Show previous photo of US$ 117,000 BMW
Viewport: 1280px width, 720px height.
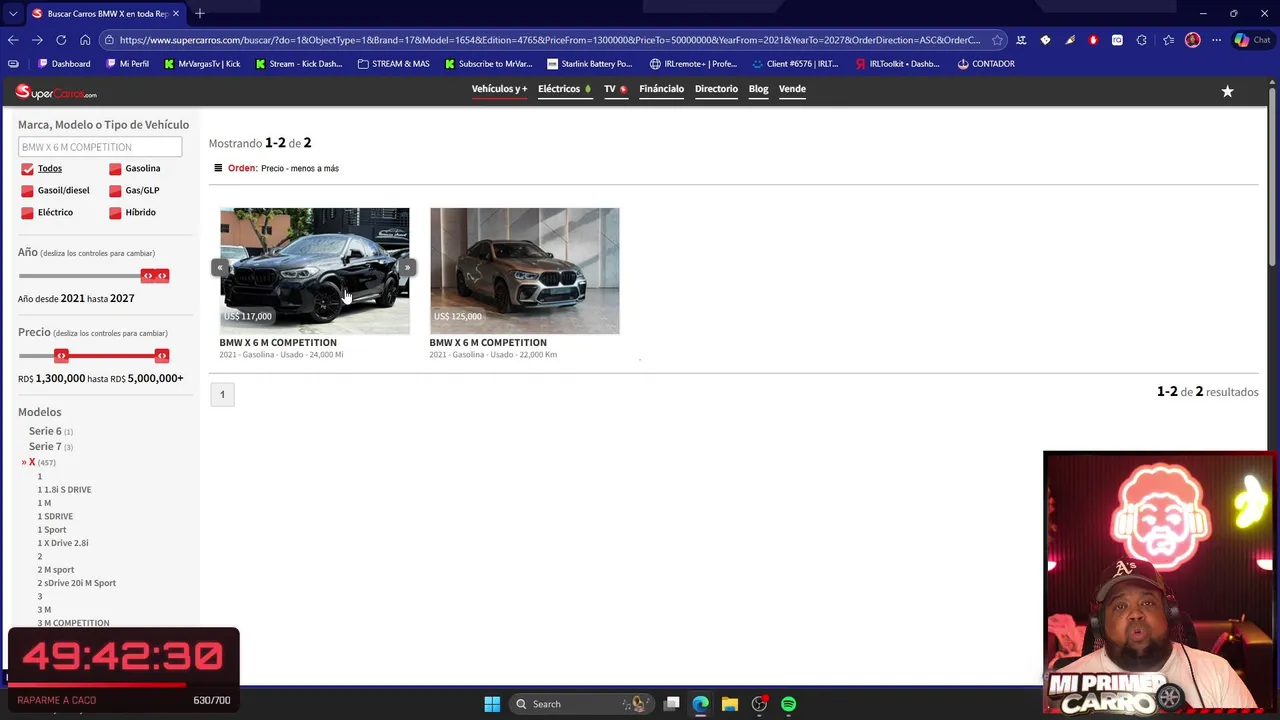coord(219,268)
